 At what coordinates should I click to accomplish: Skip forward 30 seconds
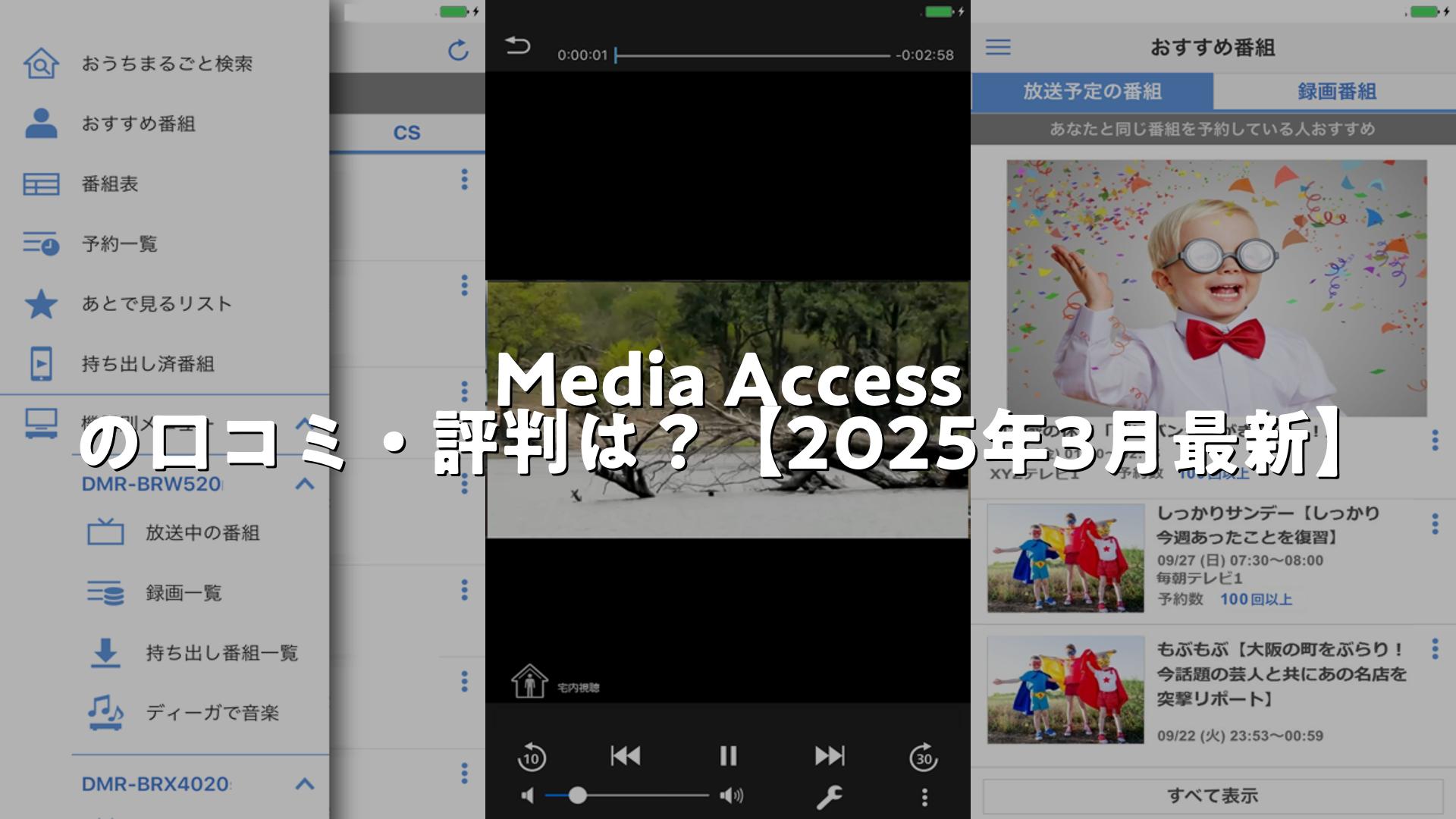tap(924, 756)
